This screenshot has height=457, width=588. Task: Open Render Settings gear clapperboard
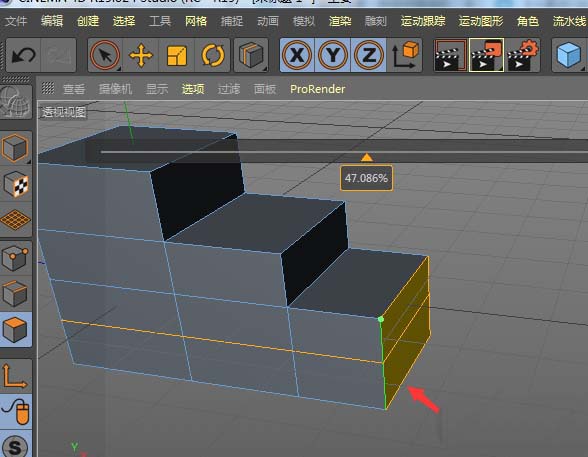pyautogui.click(x=522, y=55)
